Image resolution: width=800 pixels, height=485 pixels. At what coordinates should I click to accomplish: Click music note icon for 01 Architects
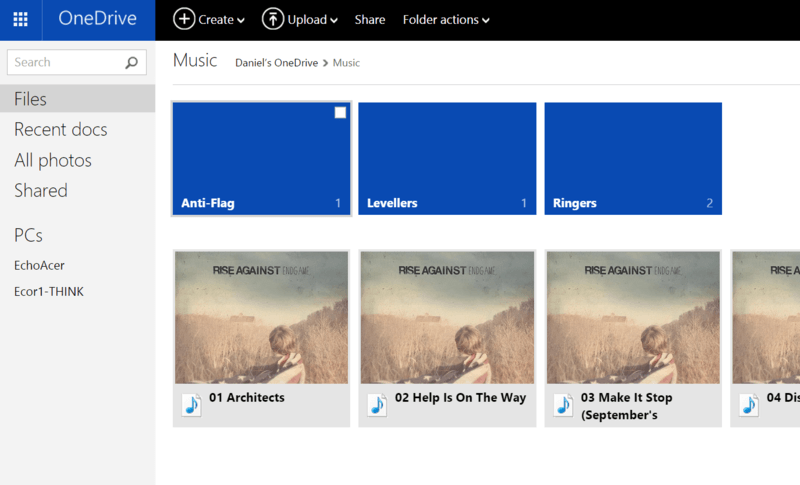(x=192, y=404)
